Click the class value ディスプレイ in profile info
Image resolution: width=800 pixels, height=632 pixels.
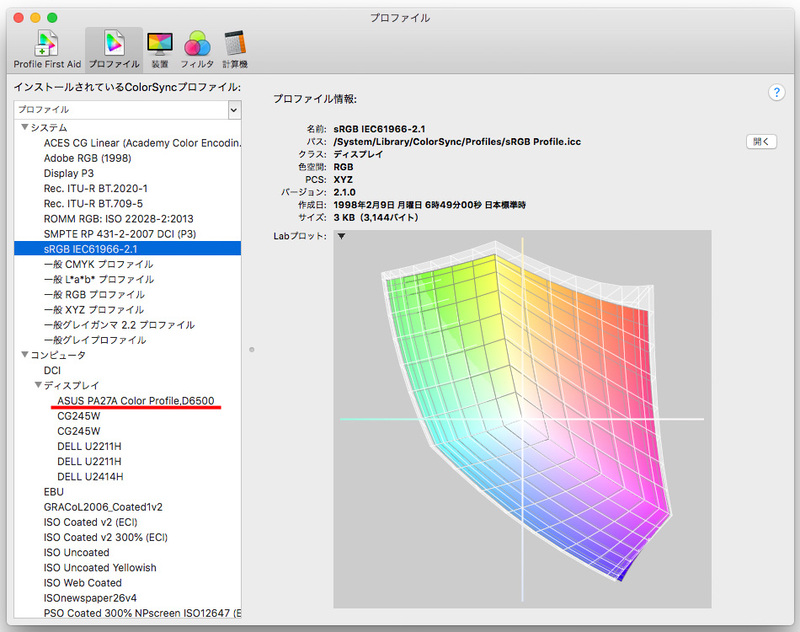[x=358, y=154]
